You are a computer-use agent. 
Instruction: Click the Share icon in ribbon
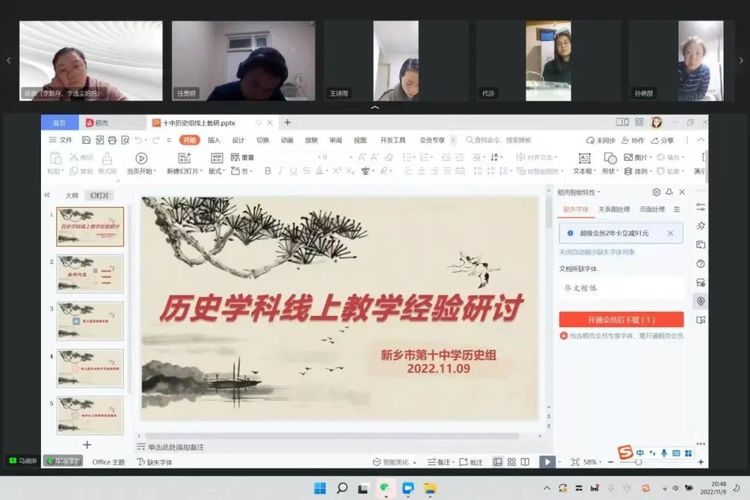[x=655, y=140]
